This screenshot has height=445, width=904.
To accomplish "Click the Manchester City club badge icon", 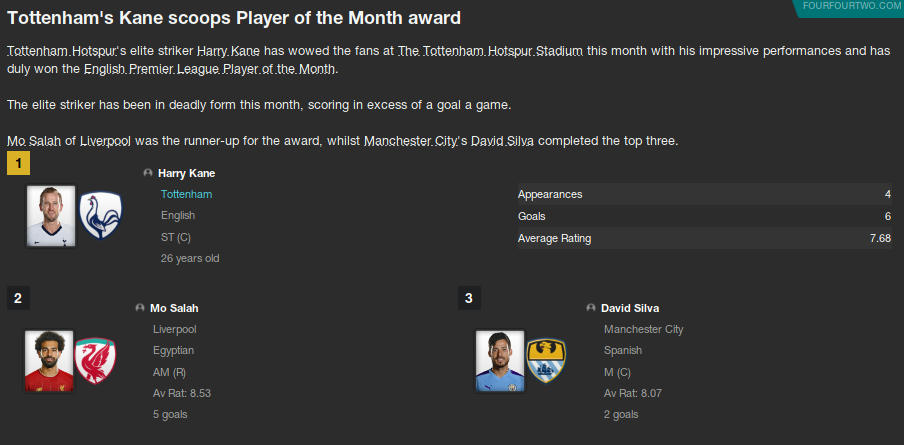I will [547, 360].
